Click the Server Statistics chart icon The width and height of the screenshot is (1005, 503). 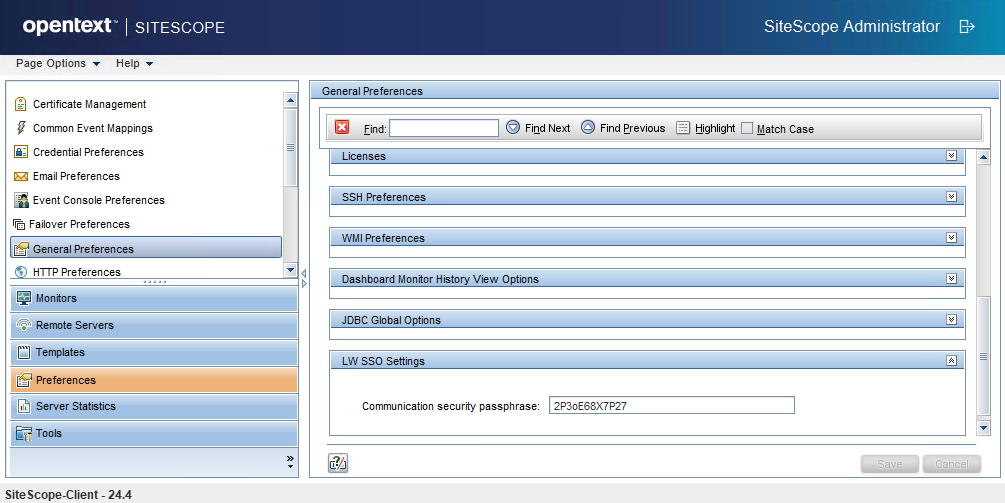[x=24, y=406]
